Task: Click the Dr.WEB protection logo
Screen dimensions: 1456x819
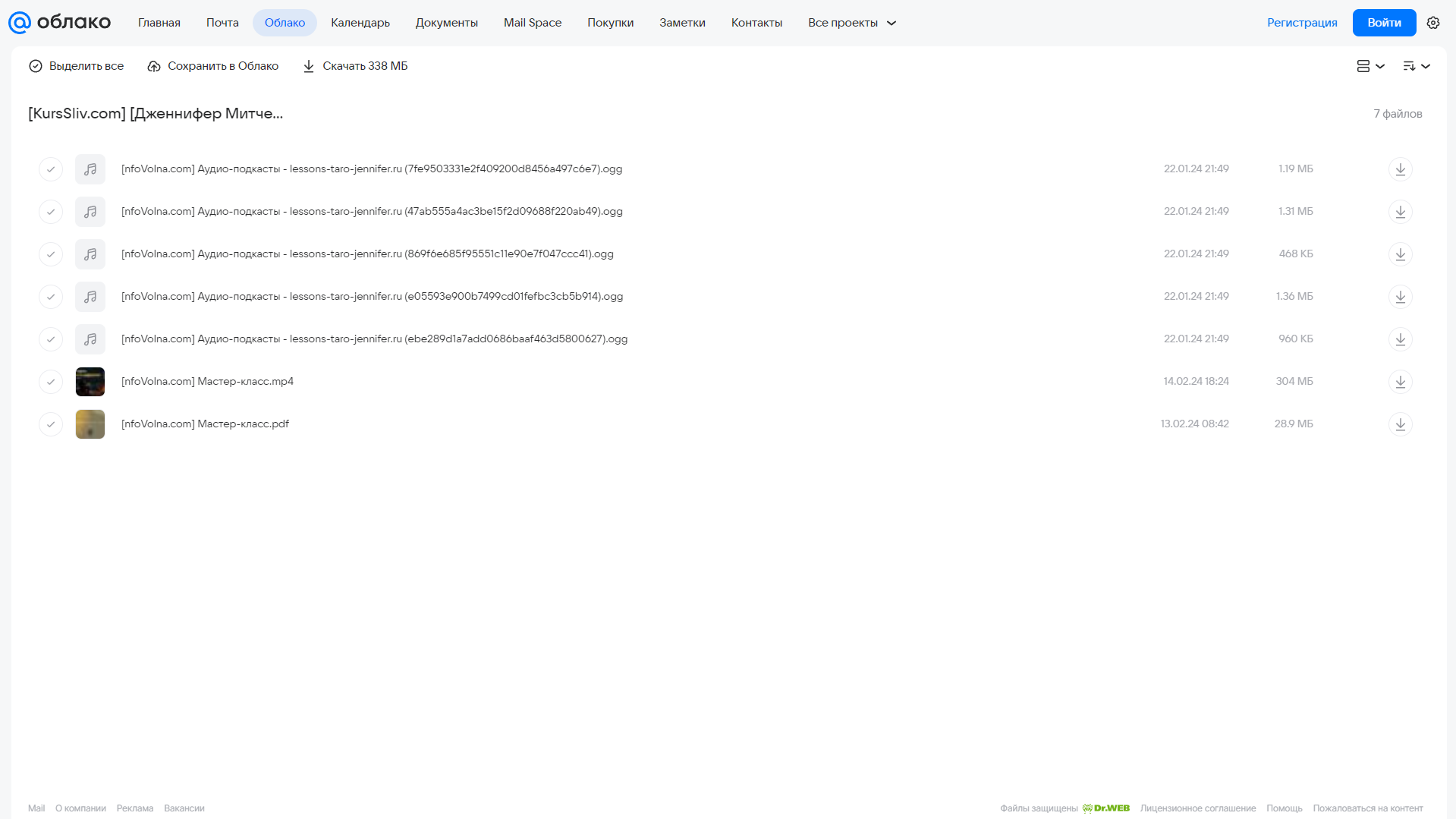Action: pos(1105,808)
